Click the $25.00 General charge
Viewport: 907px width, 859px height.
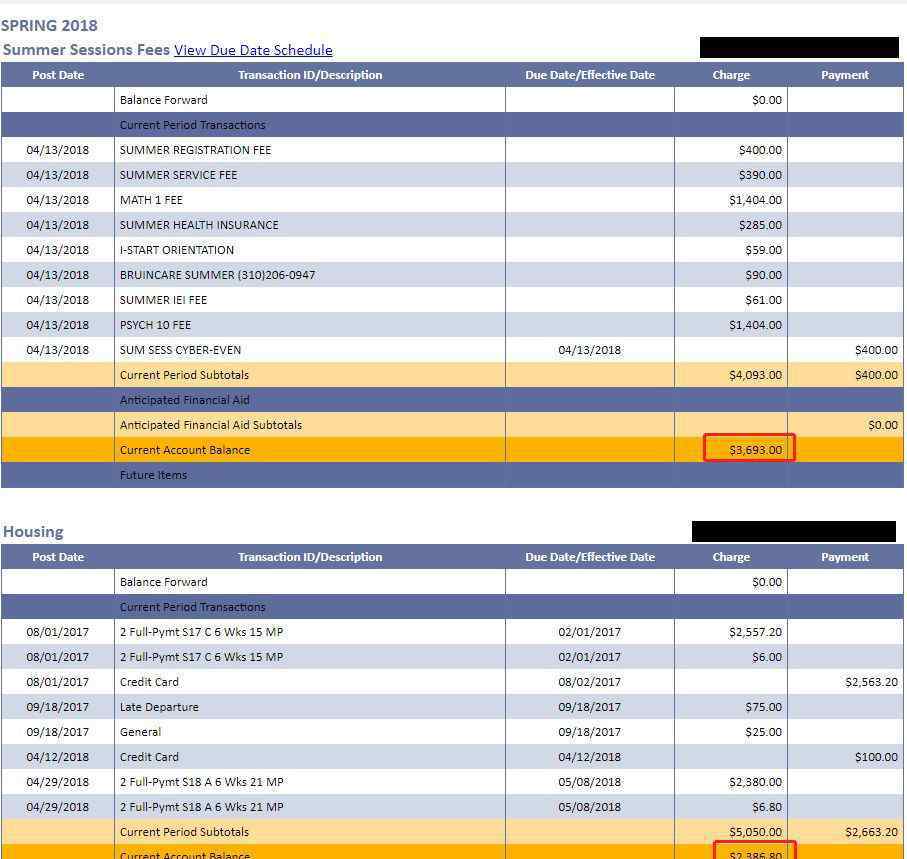point(764,732)
